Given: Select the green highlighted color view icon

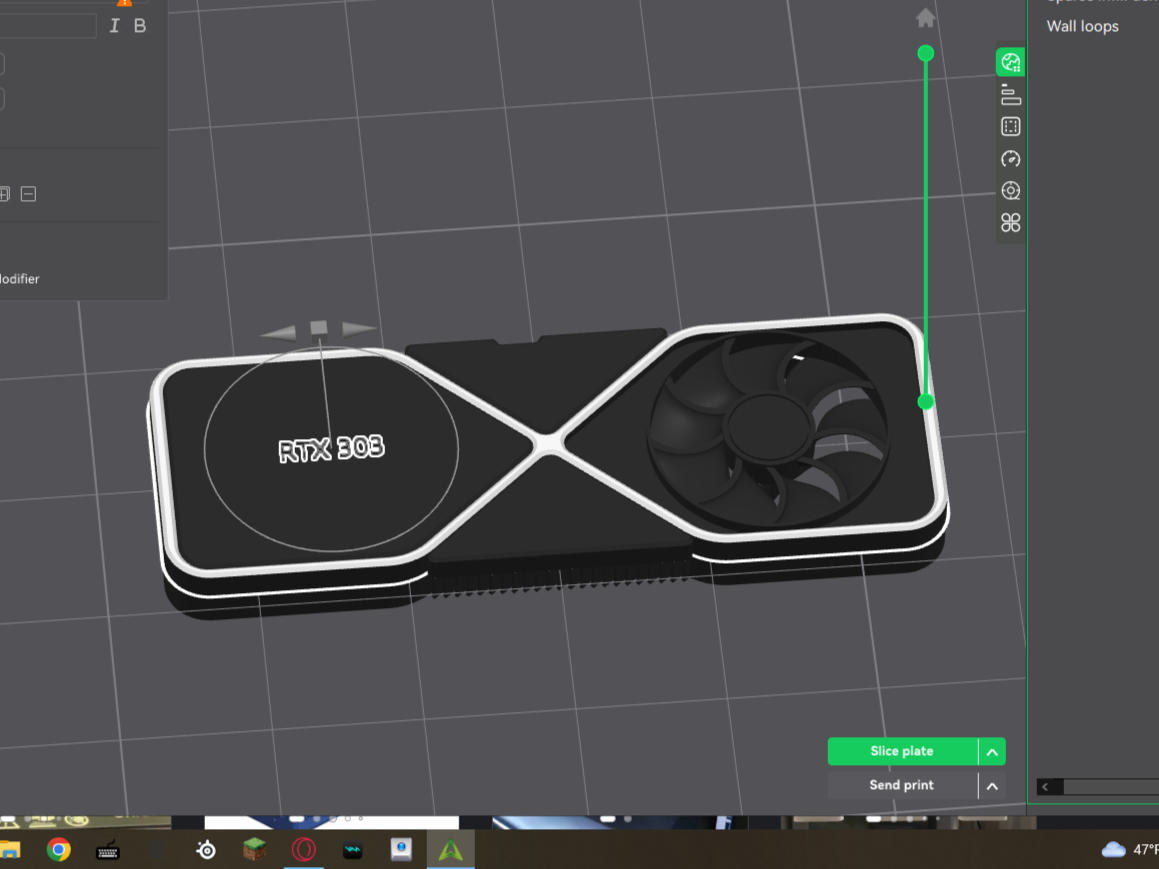Looking at the screenshot, I should pos(1010,62).
